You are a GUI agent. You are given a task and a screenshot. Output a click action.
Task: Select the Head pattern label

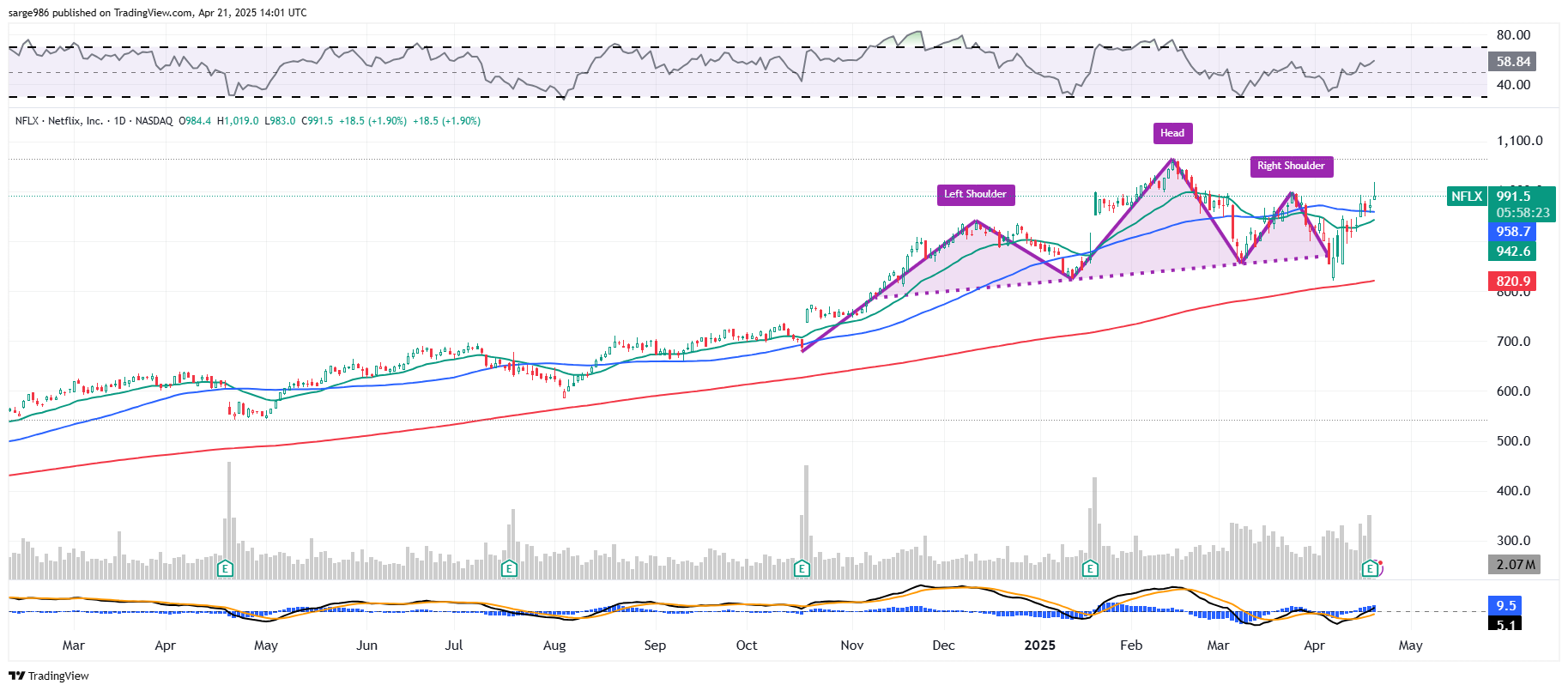[x=1171, y=133]
